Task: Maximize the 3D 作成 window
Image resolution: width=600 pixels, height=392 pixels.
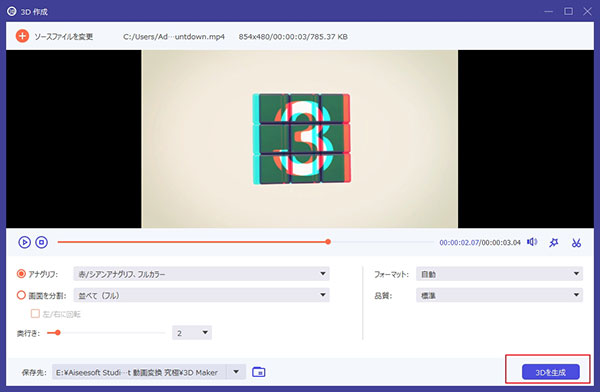Action: click(569, 11)
